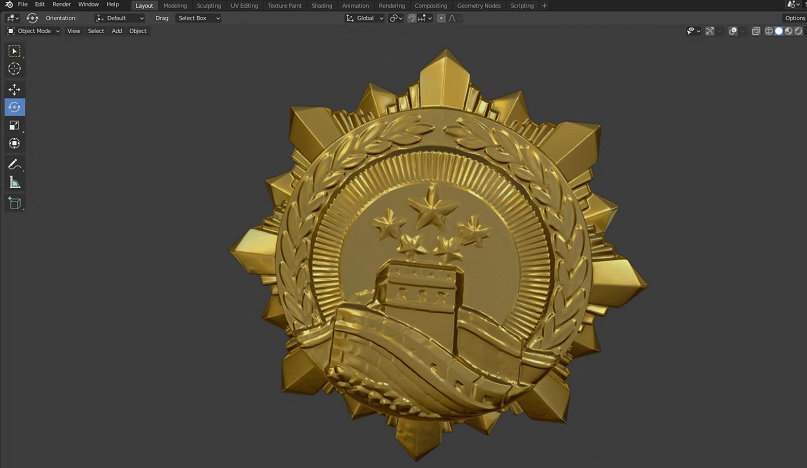Switch to the Texture Paint tab
The height and width of the screenshot is (468, 807).
285,6
